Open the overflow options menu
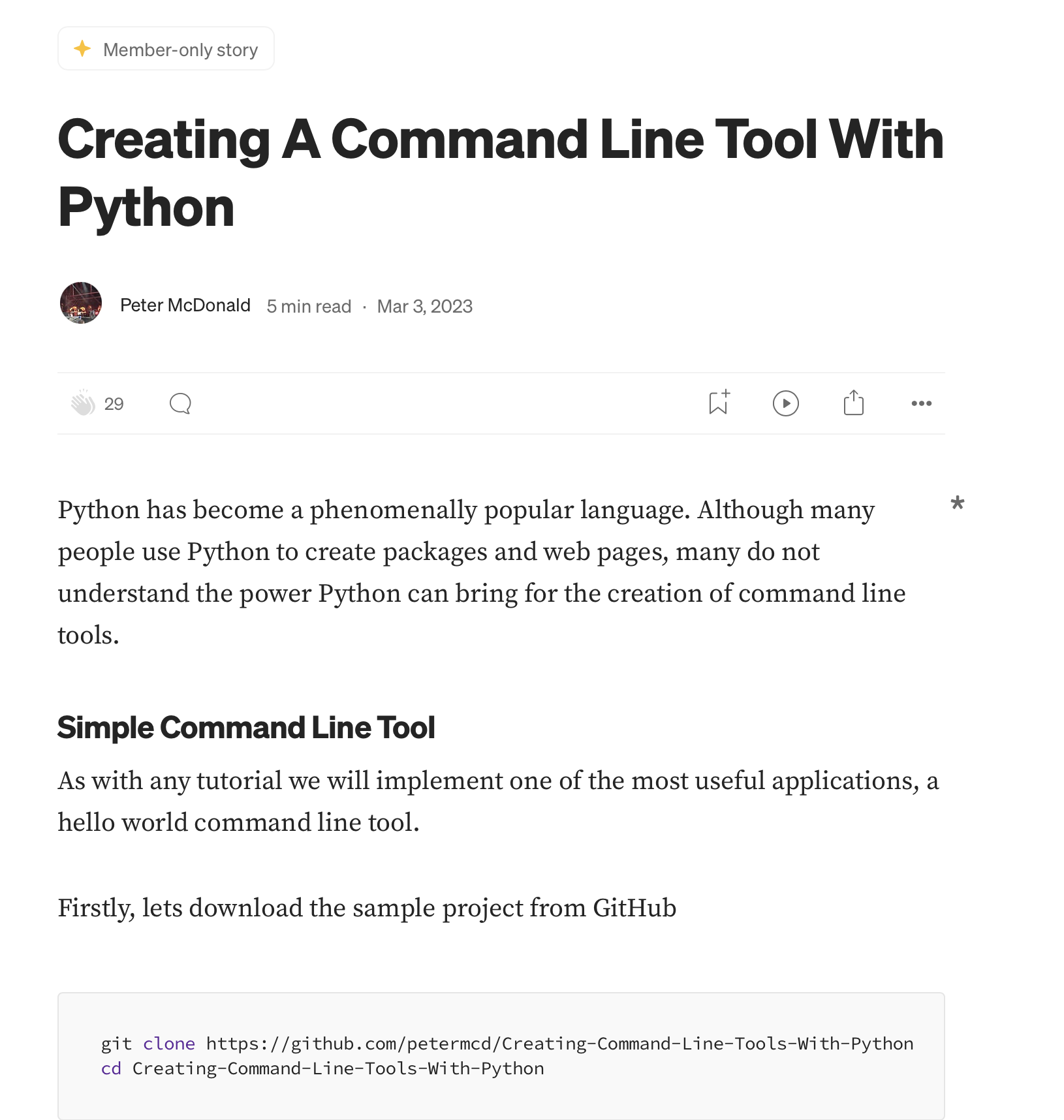This screenshot has width=1064, height=1120. (921, 403)
